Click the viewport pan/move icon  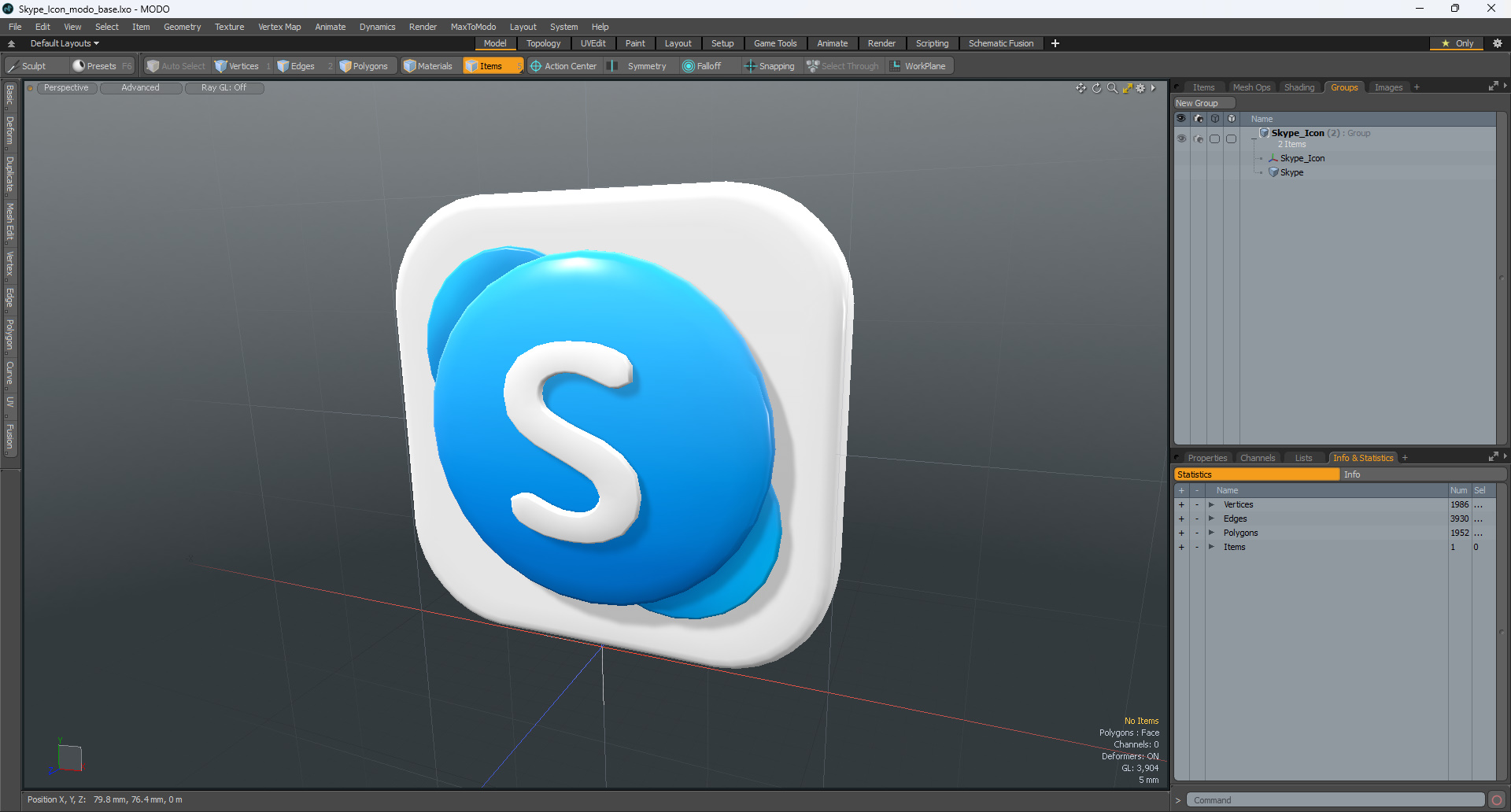click(1081, 88)
